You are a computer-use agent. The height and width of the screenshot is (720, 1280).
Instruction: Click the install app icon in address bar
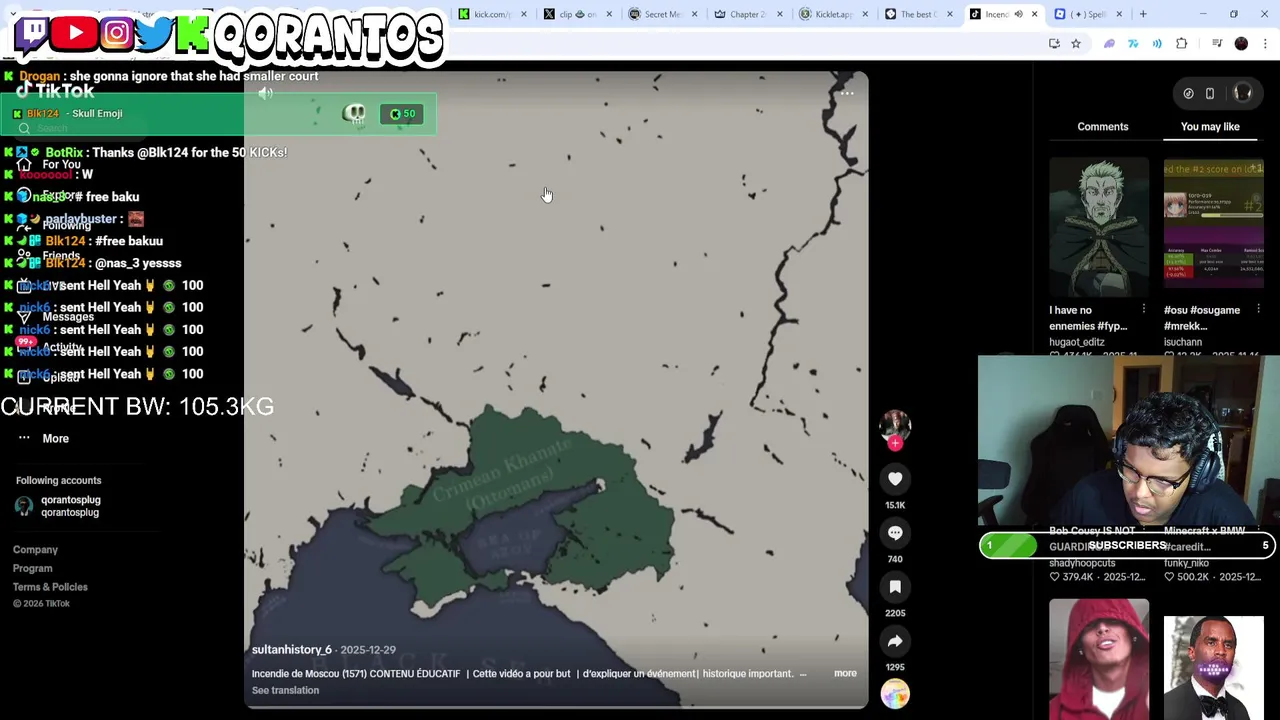(1054, 44)
